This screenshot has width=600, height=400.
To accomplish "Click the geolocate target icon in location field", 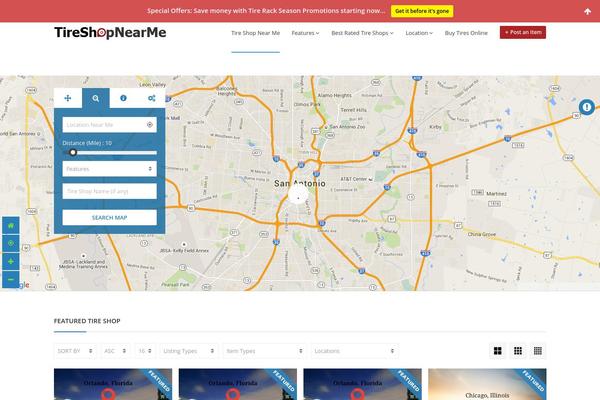I will (x=150, y=125).
